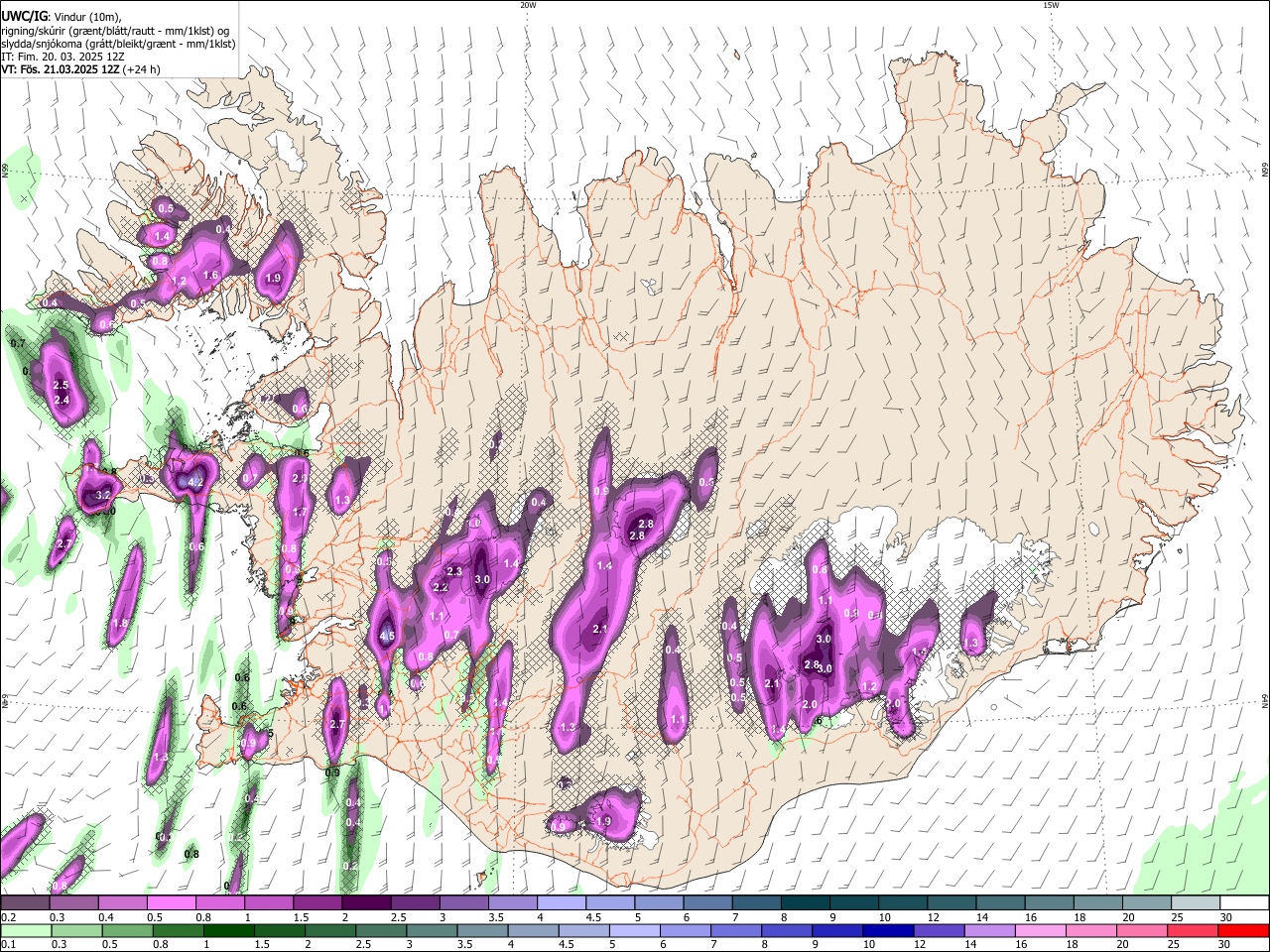The height and width of the screenshot is (952, 1270).
Task: Click the 'UWC/IG' bold title text
Action: [x=25, y=17]
